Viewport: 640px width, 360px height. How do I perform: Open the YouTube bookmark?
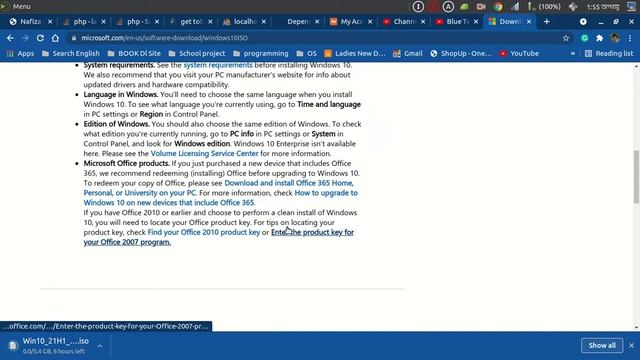pos(519,53)
